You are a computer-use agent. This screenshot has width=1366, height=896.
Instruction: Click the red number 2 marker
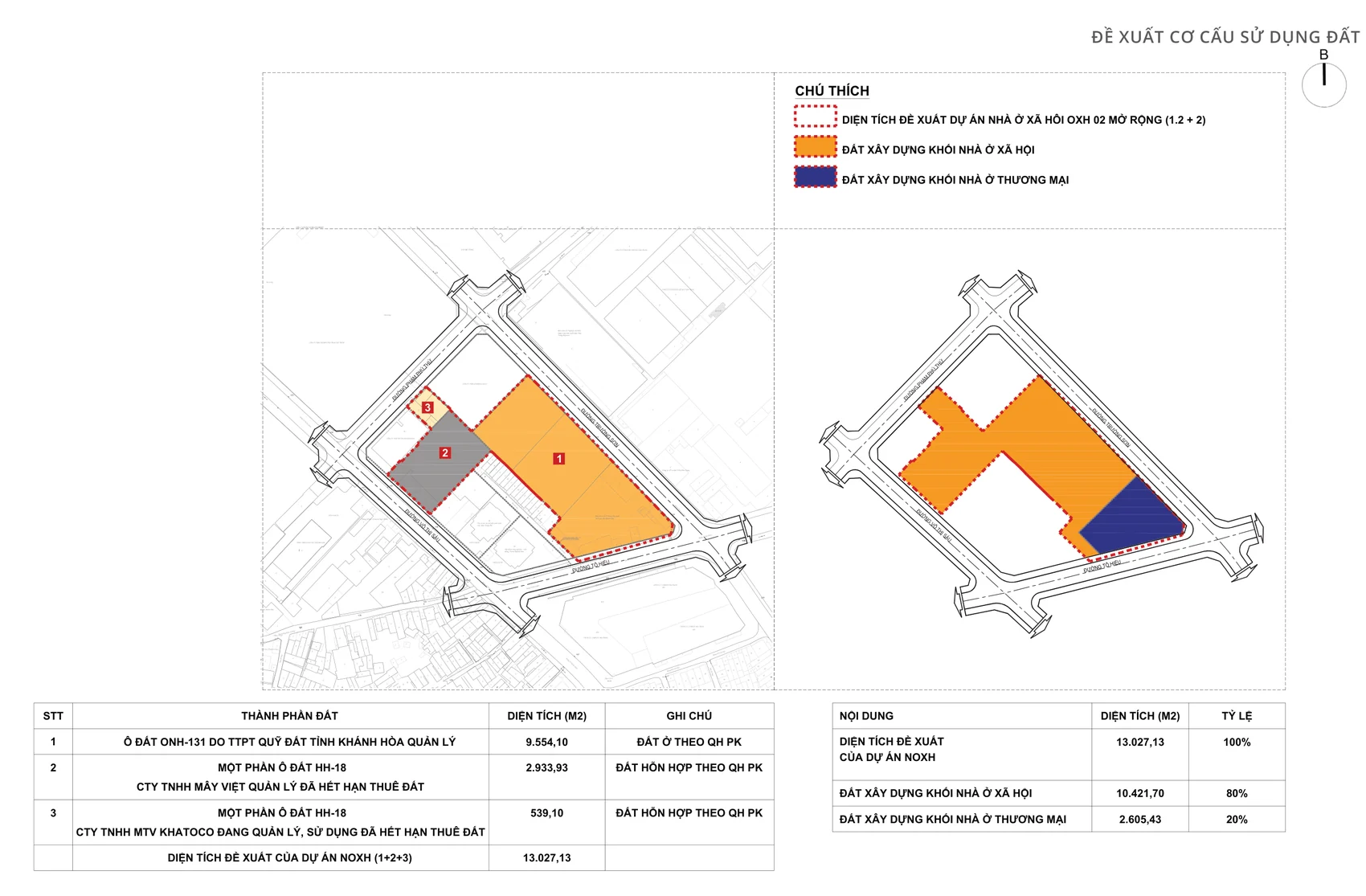click(445, 453)
